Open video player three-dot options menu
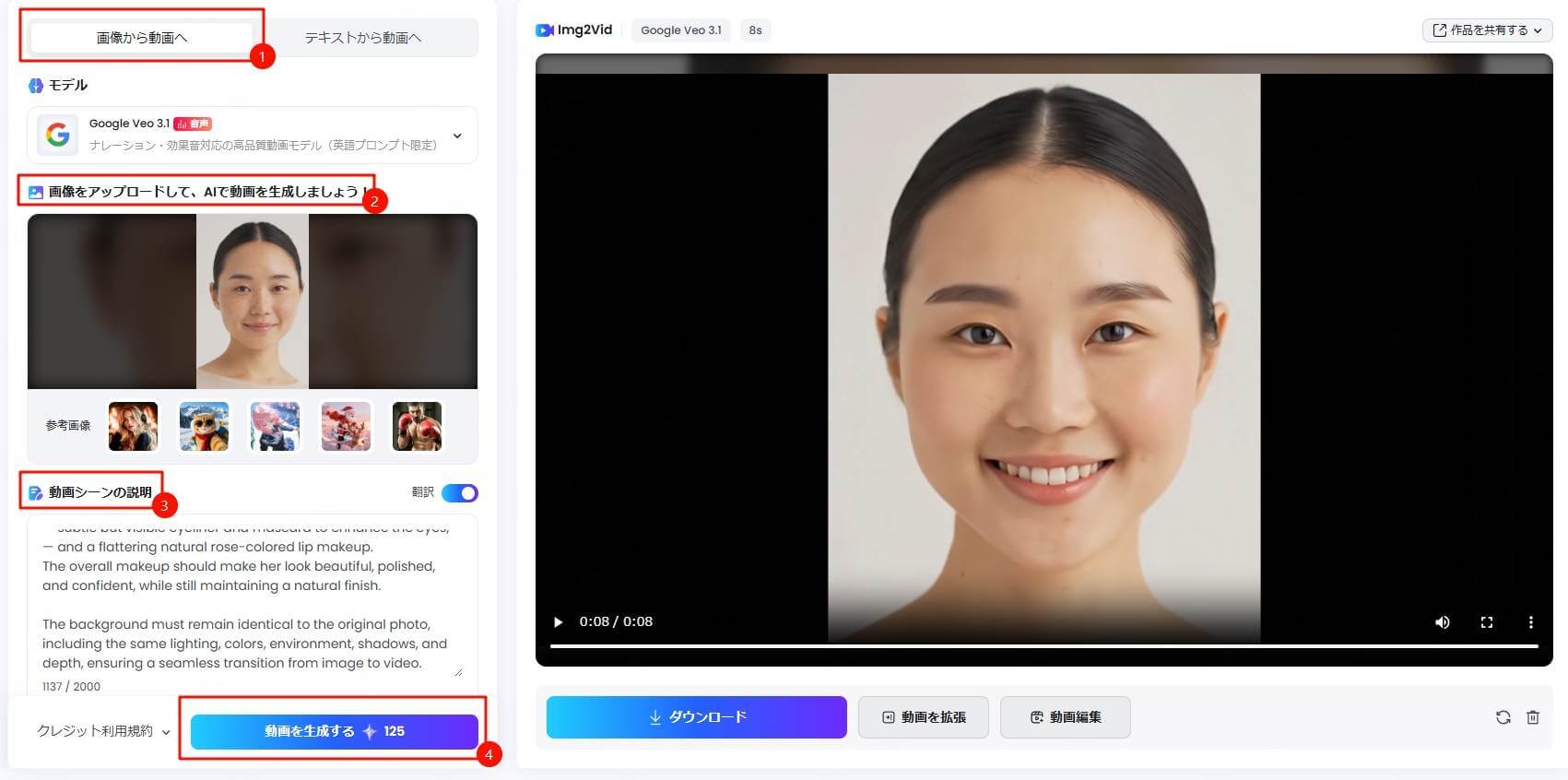 click(1530, 622)
